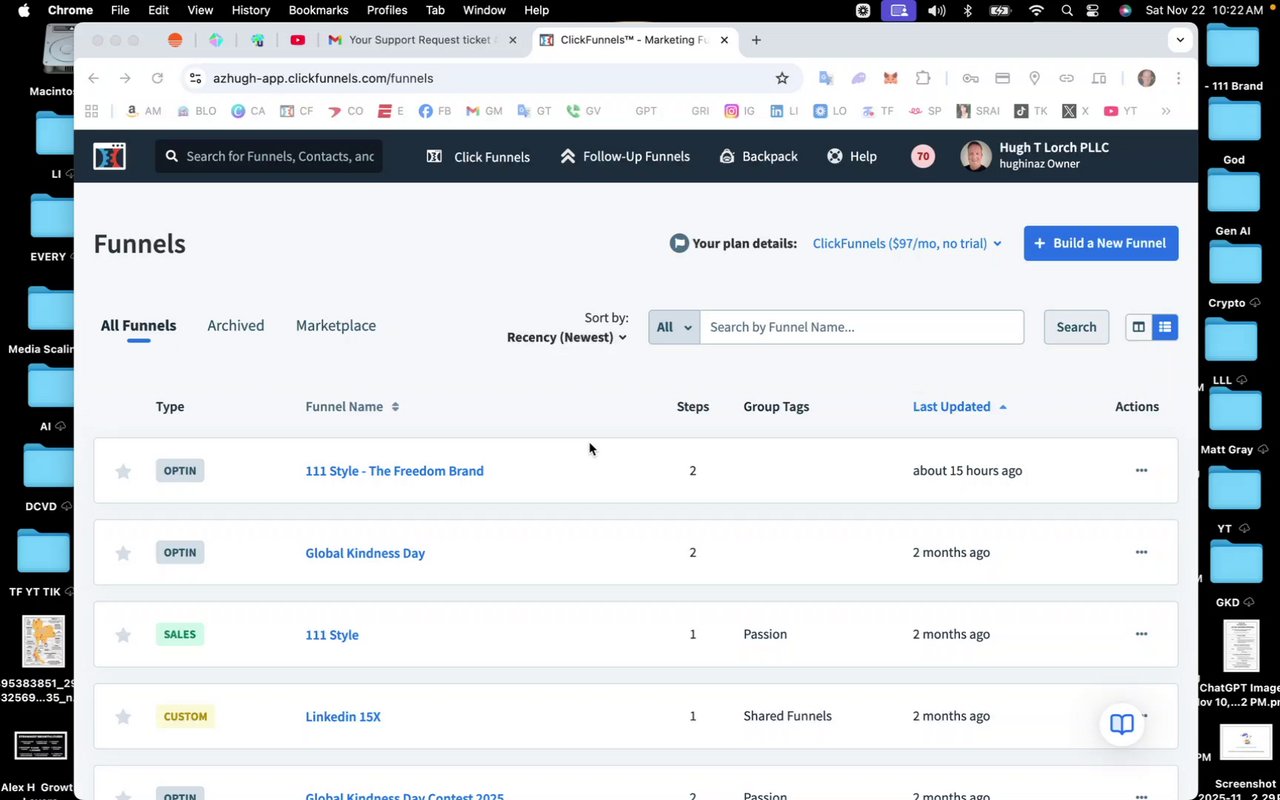Click the Wi-Fi icon in the menu bar
The height and width of the screenshot is (800, 1280).
pyautogui.click(x=1036, y=10)
